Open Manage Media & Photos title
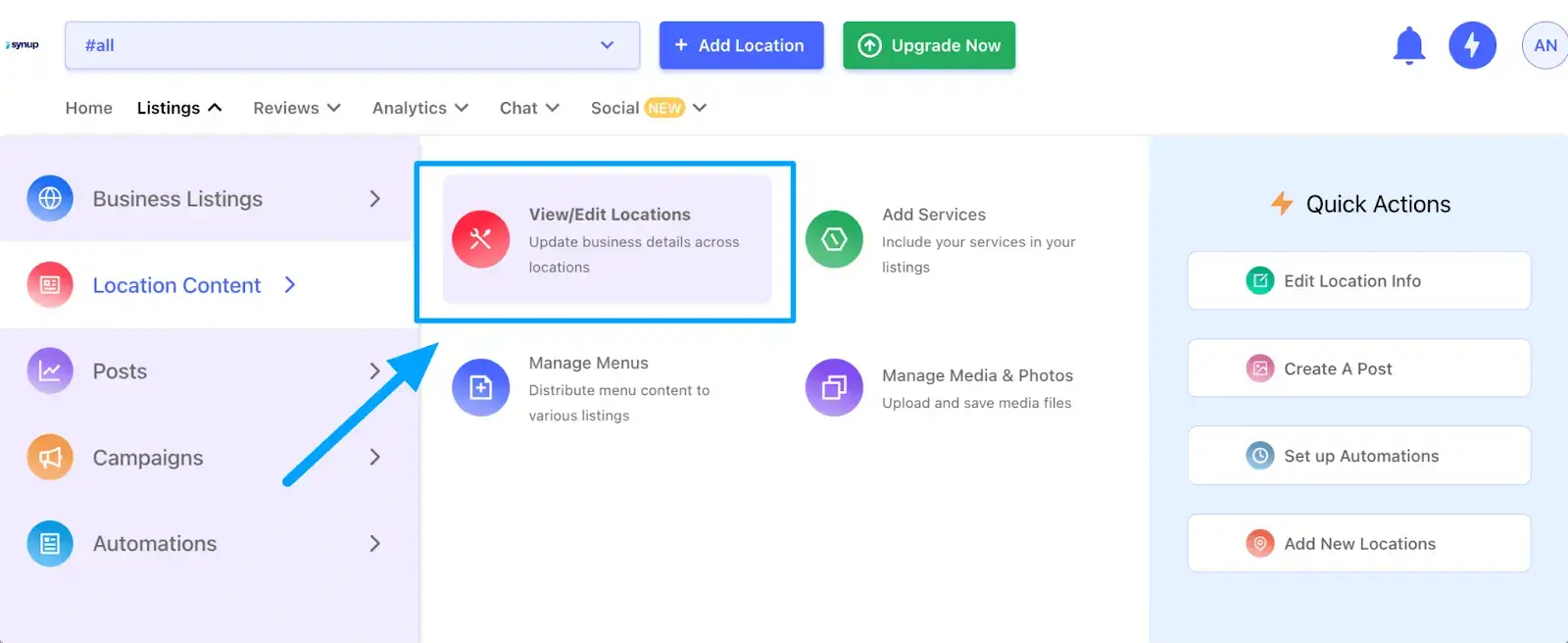Image resolution: width=1568 pixels, height=643 pixels. coord(977,375)
